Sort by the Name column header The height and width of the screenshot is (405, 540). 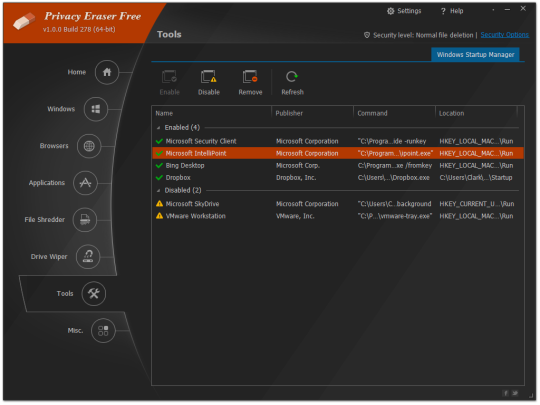[x=211, y=113]
